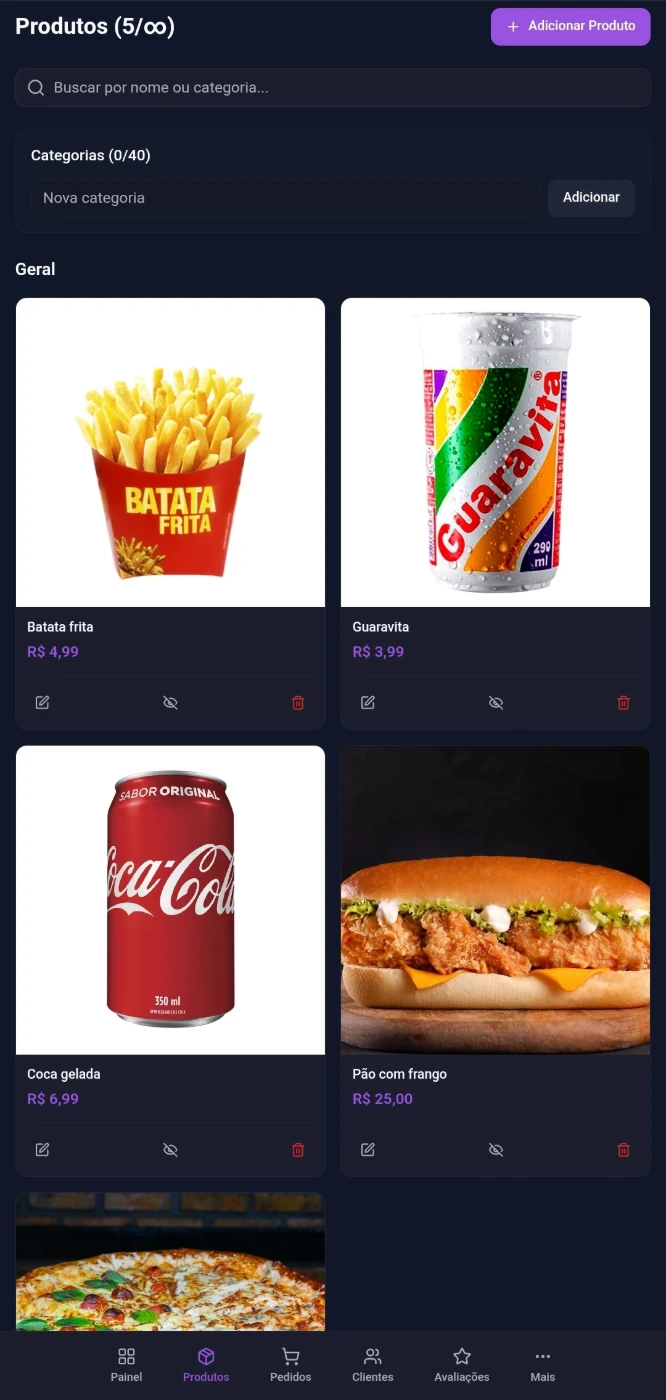This screenshot has height=1400, width=666.
Task: Toggle visibility of Batata frita
Action: [x=170, y=703]
